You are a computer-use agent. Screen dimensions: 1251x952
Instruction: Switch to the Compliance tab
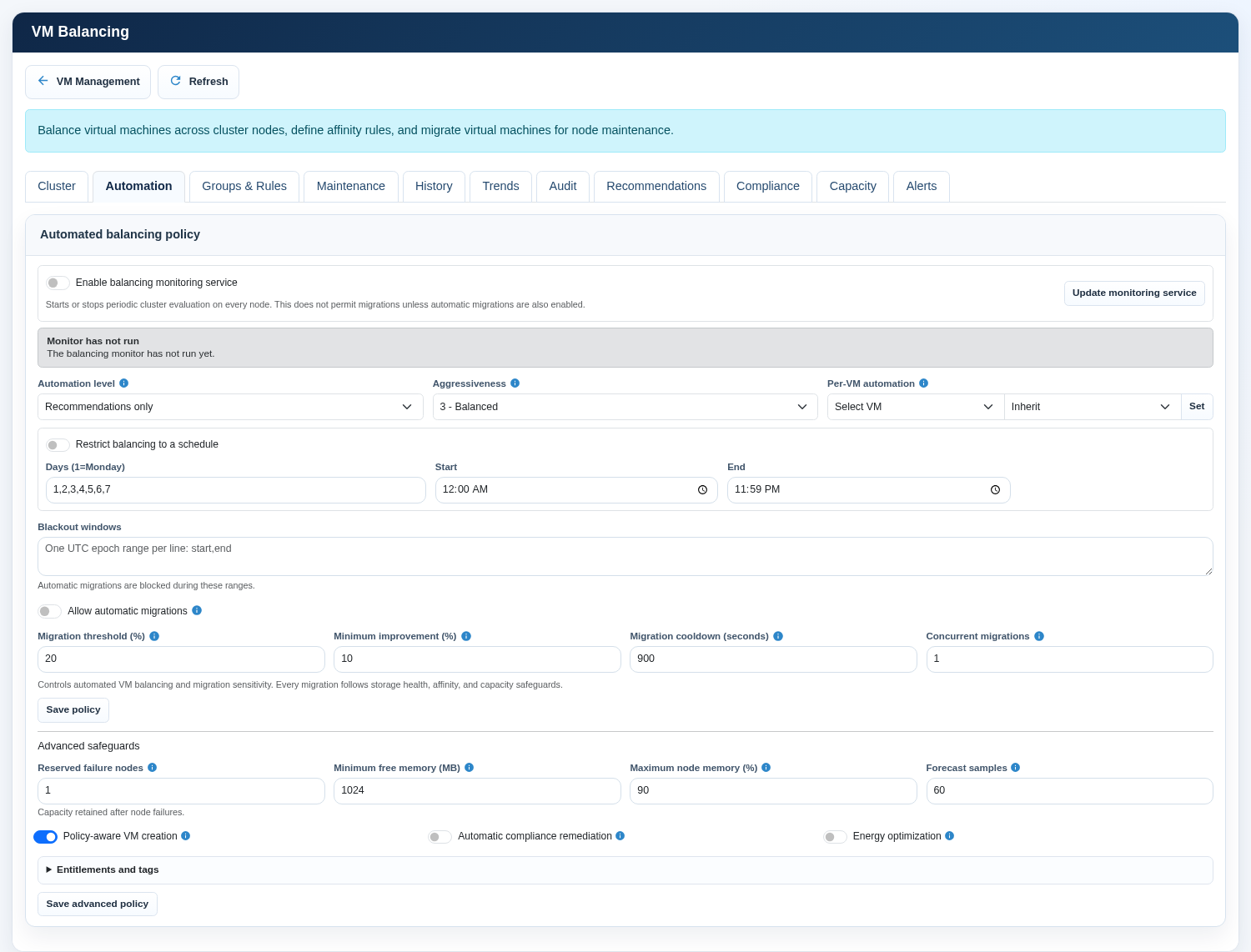click(768, 186)
